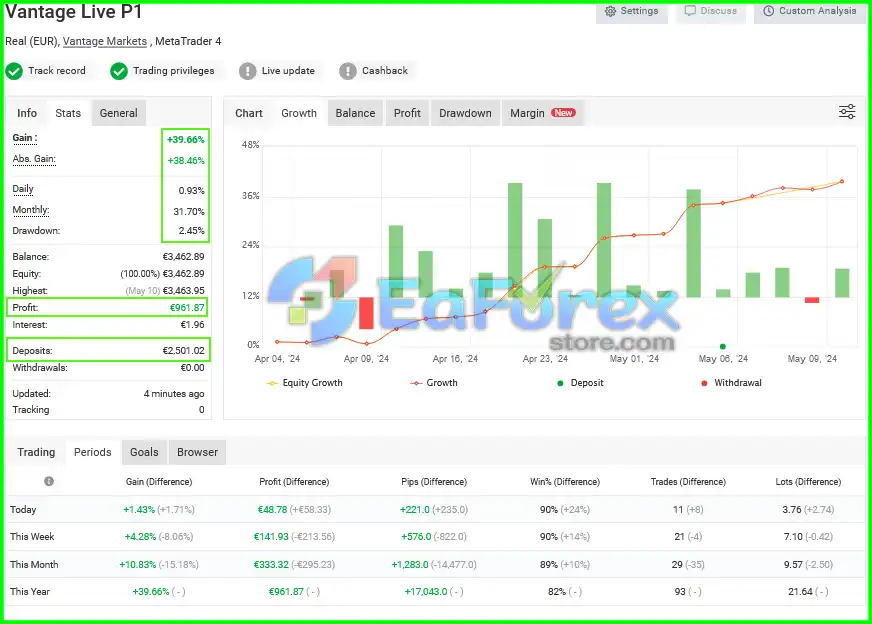Click the Interest €1.96 value
Viewport: 872px width, 624px height.
click(192, 325)
